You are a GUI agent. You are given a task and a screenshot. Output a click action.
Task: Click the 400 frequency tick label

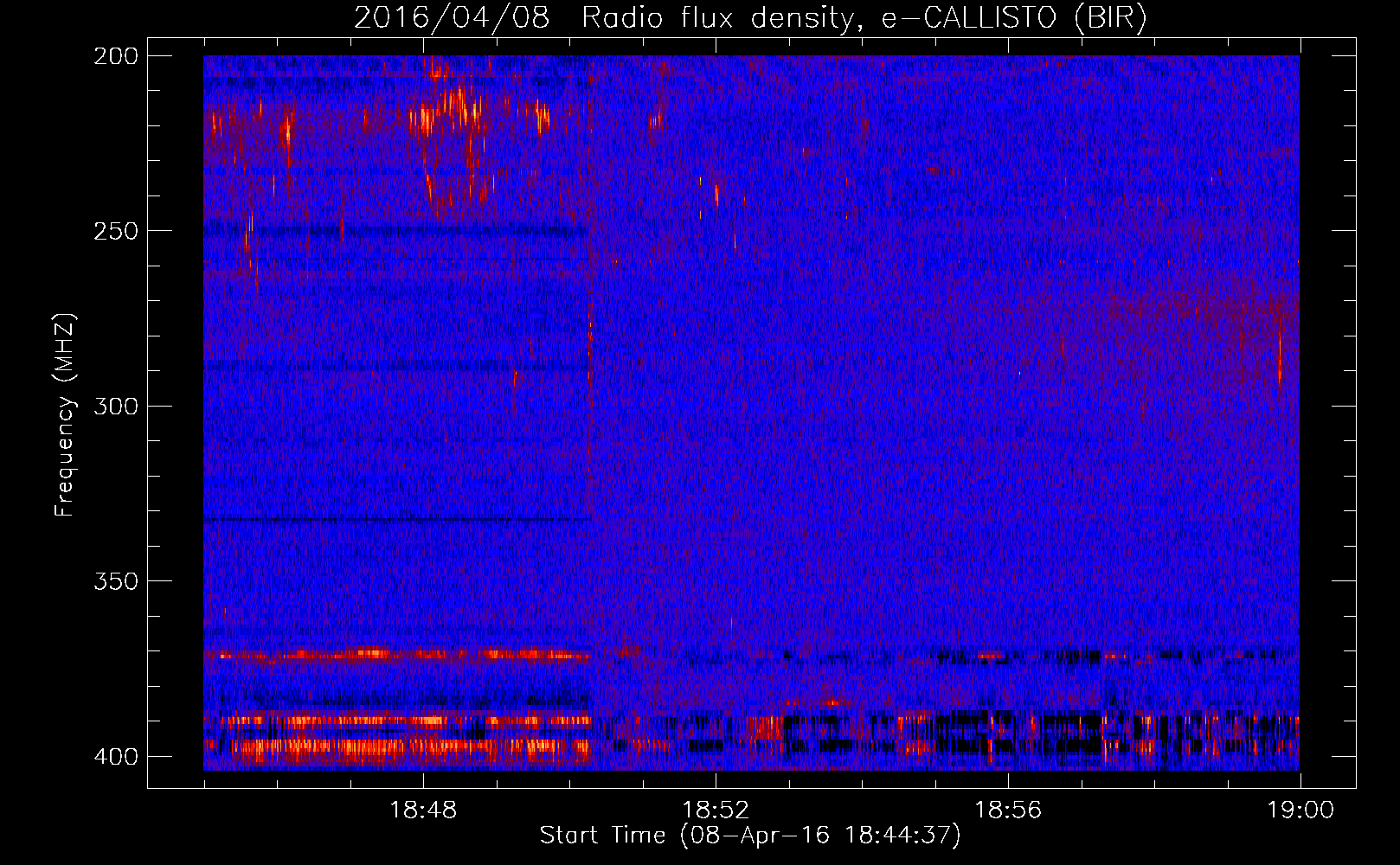(x=115, y=757)
